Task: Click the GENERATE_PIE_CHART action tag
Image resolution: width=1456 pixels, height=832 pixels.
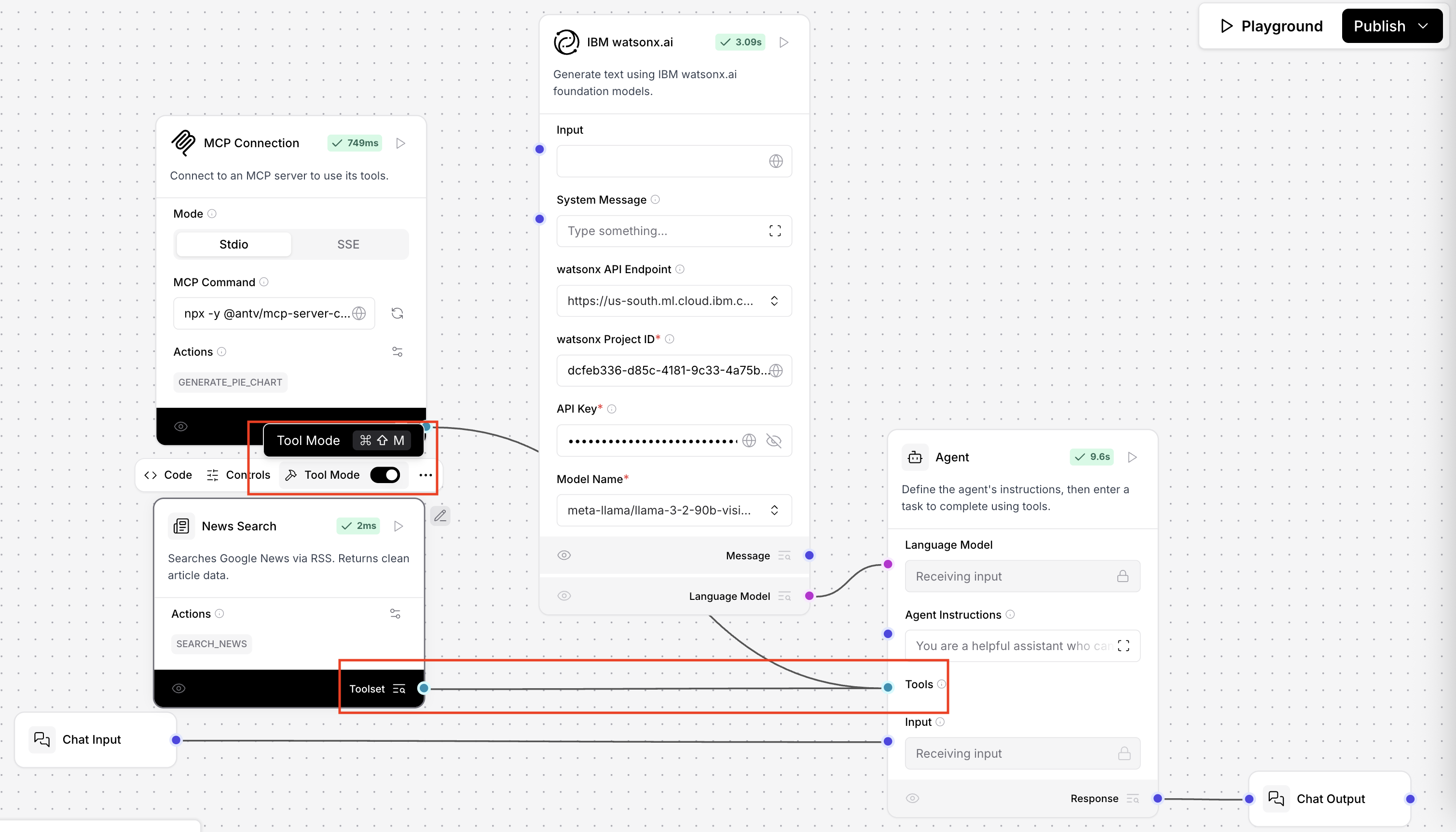Action: [x=230, y=382]
